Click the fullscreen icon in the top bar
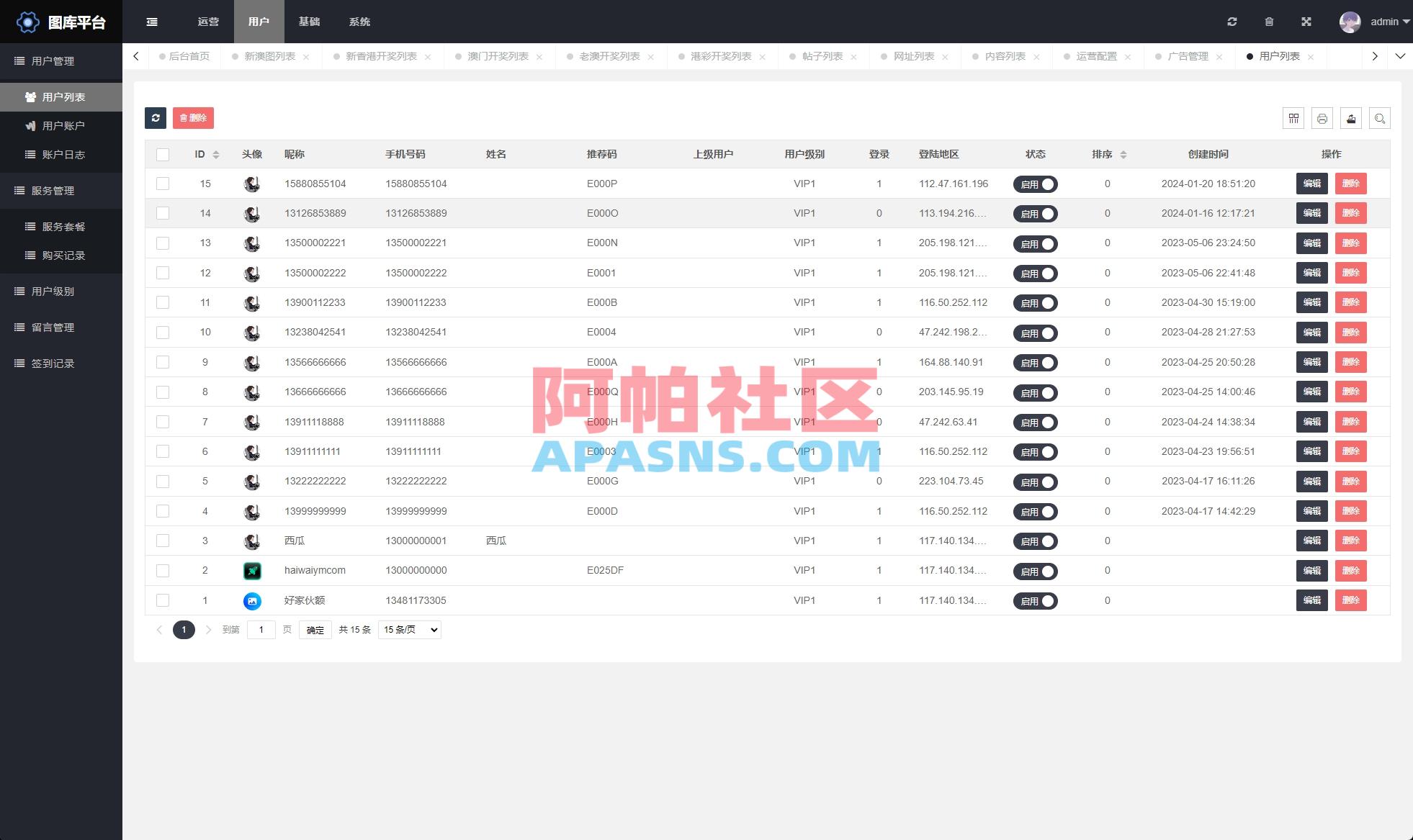 coord(1306,22)
